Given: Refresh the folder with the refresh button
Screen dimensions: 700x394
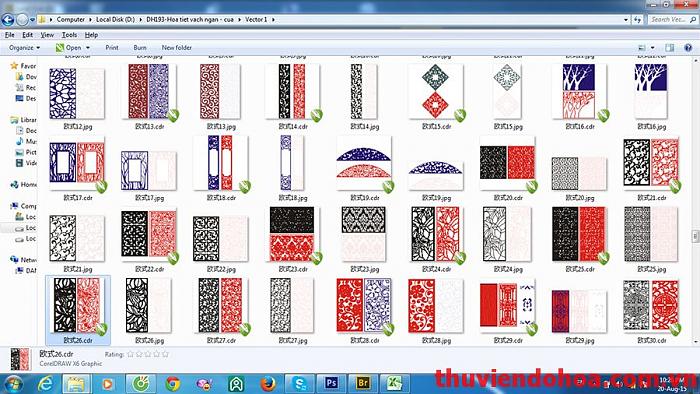Looking at the screenshot, I should (x=638, y=20).
